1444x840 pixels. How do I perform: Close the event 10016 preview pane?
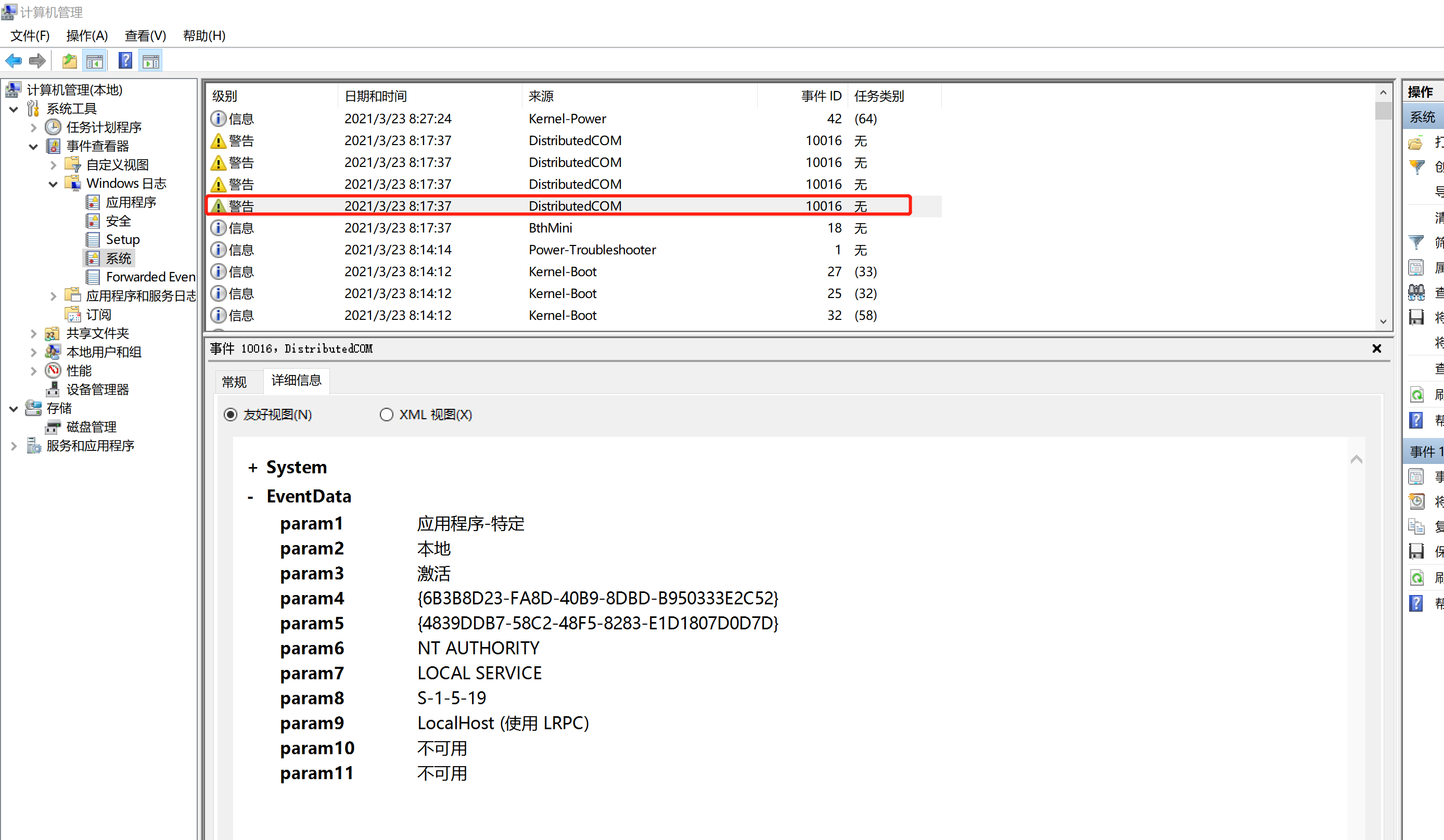(1376, 348)
